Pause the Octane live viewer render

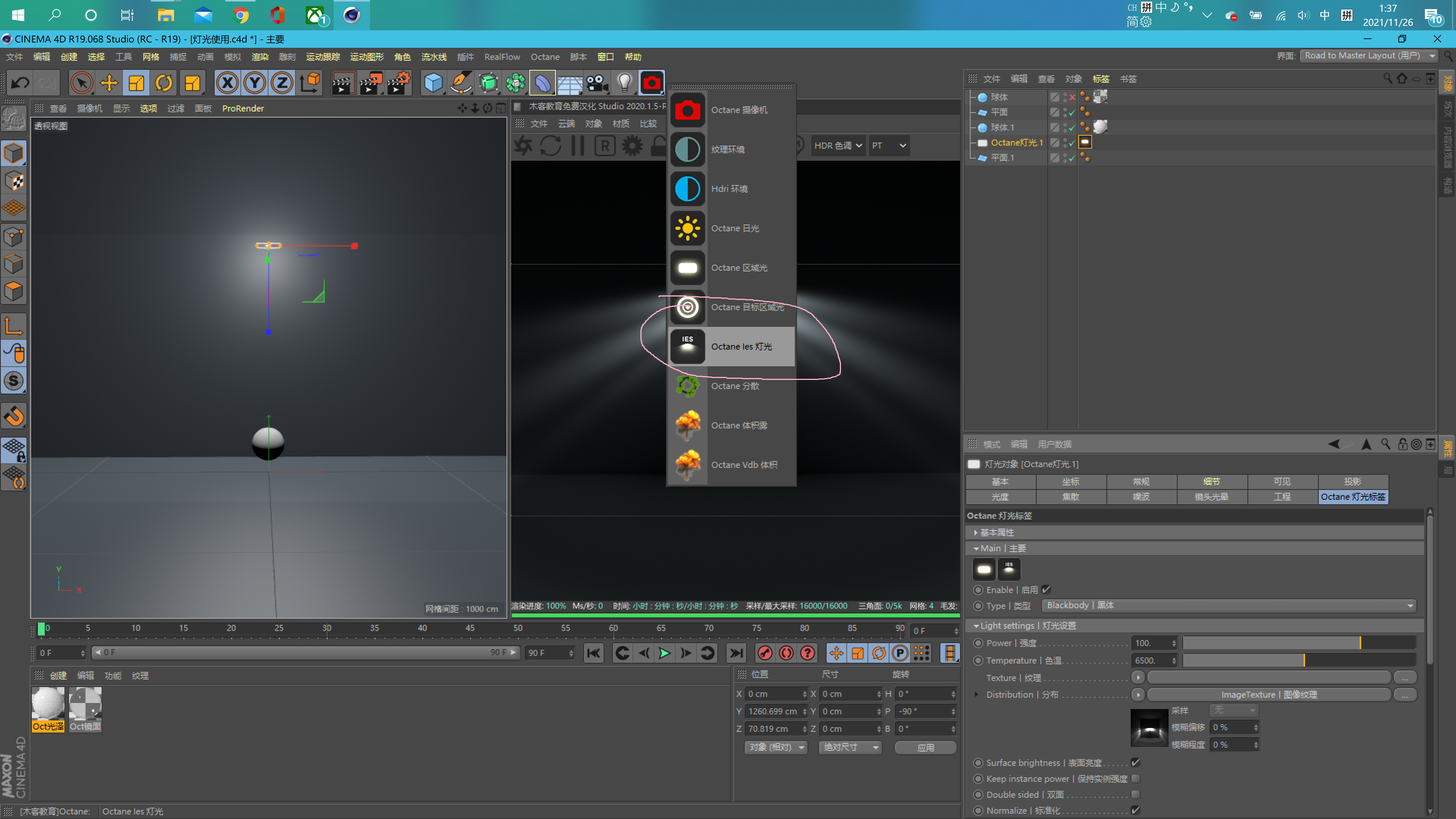point(577,145)
